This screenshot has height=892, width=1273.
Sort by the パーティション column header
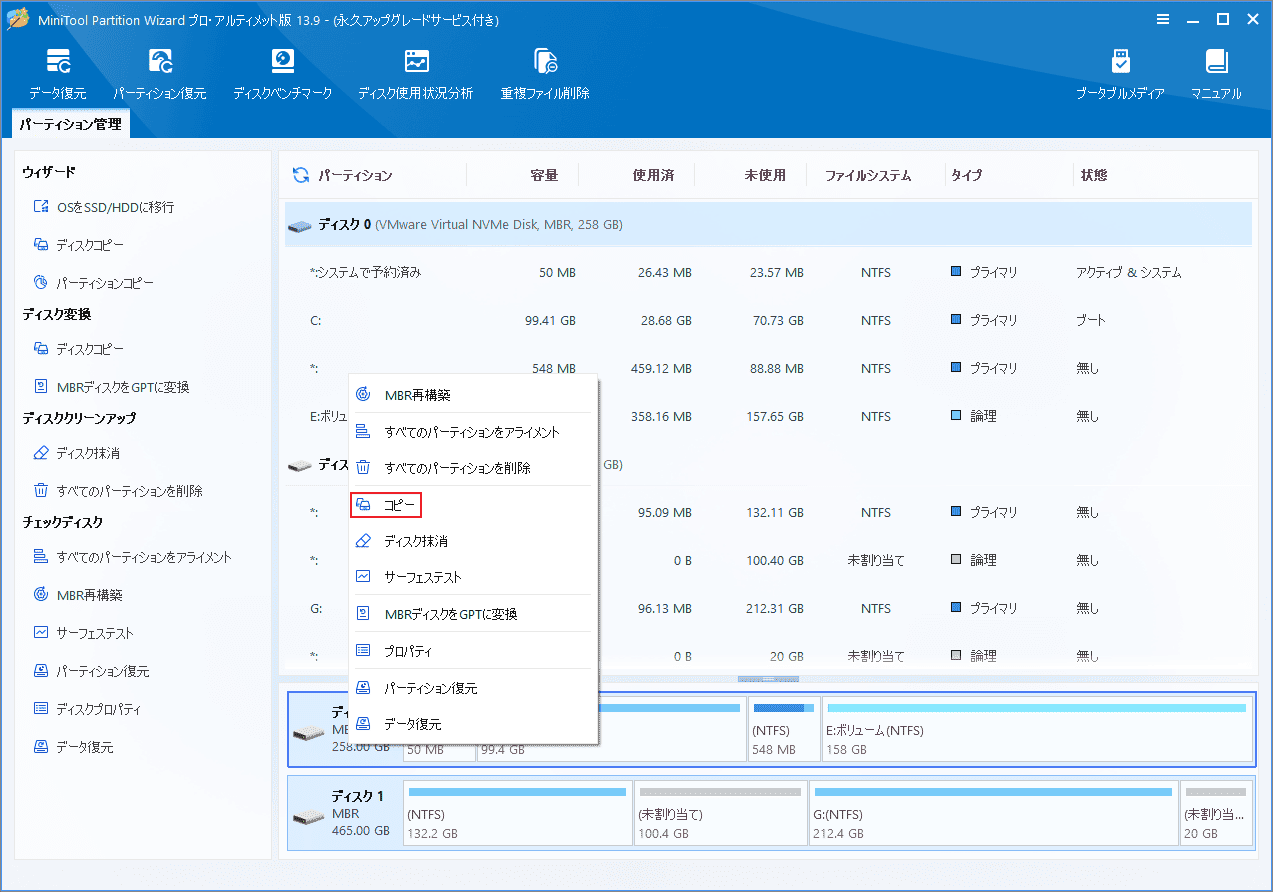pos(355,175)
